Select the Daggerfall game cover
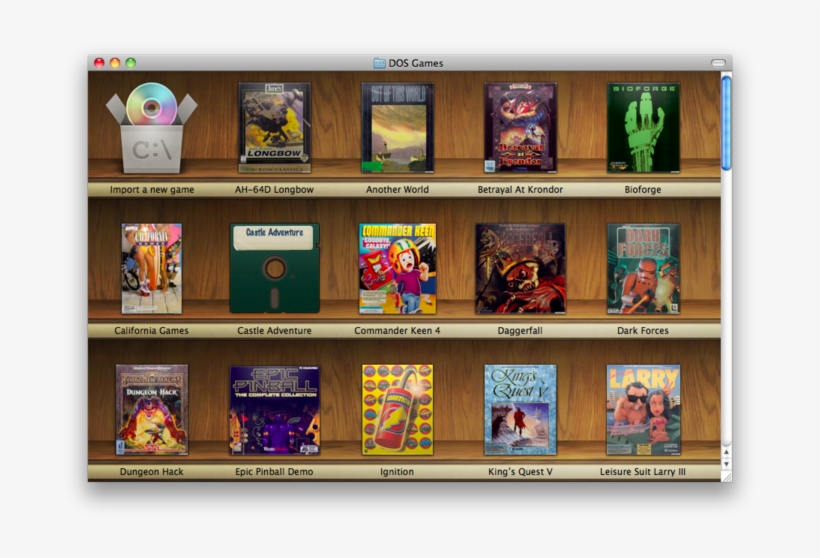 (520, 268)
